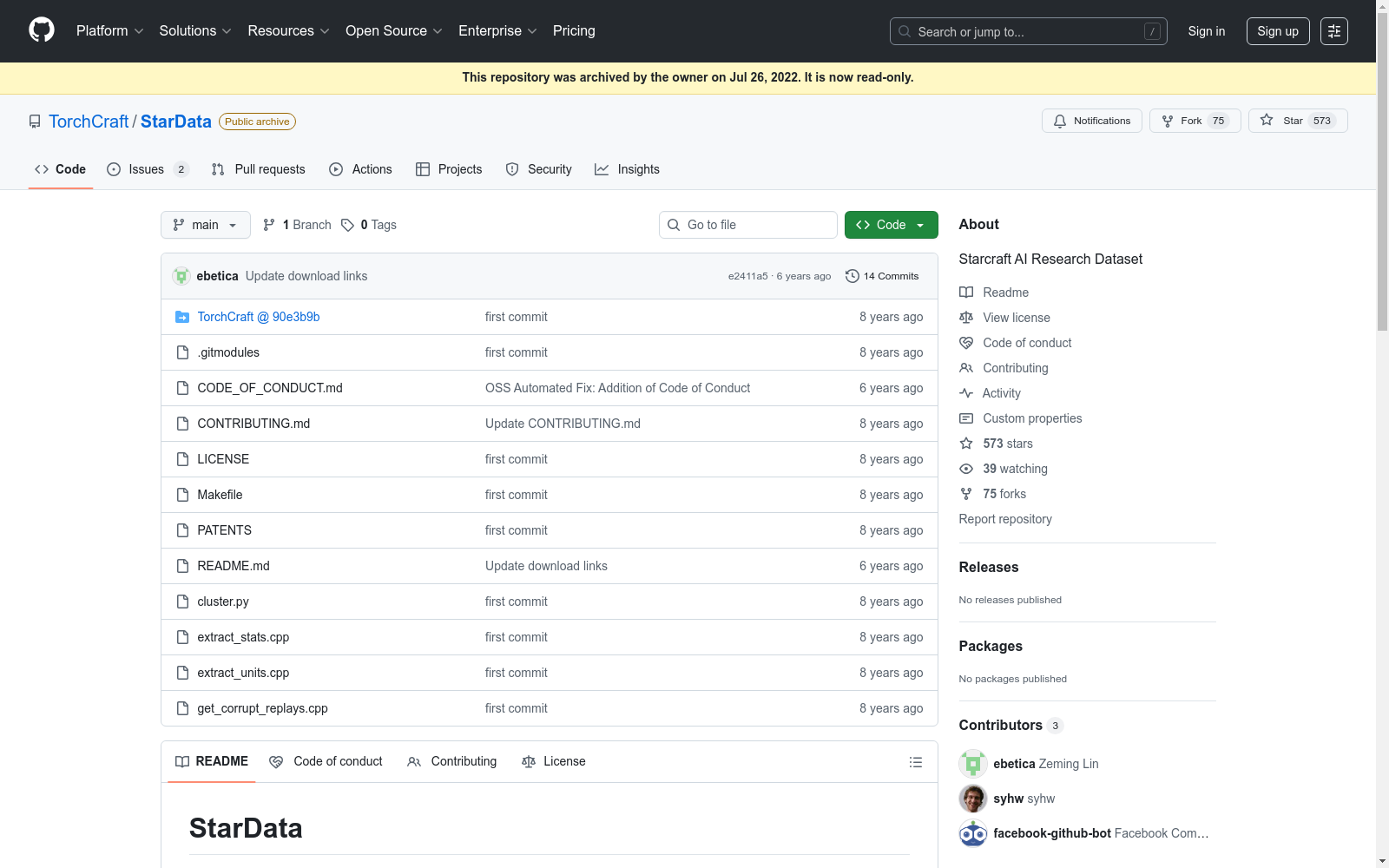
Task: Show the Code of conduct README tab
Action: (326, 761)
